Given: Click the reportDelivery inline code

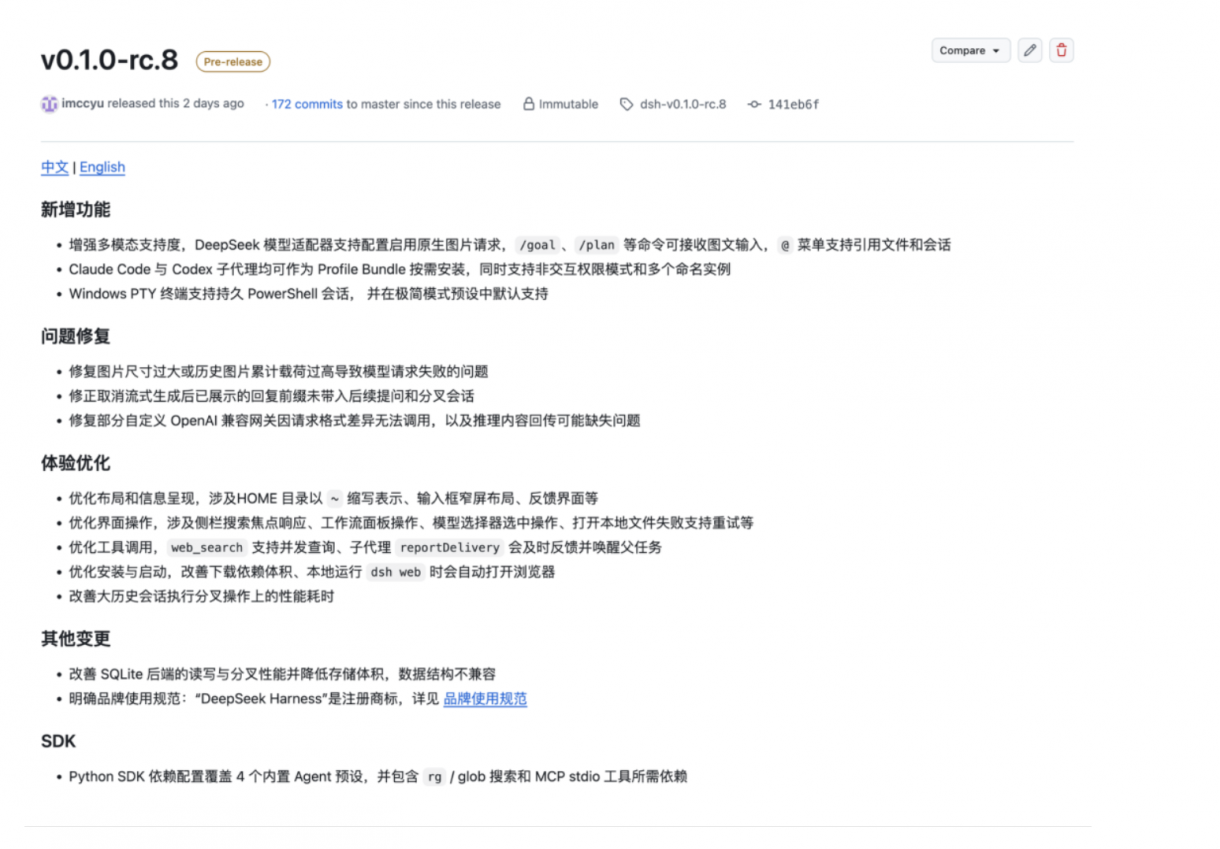Looking at the screenshot, I should tap(449, 548).
